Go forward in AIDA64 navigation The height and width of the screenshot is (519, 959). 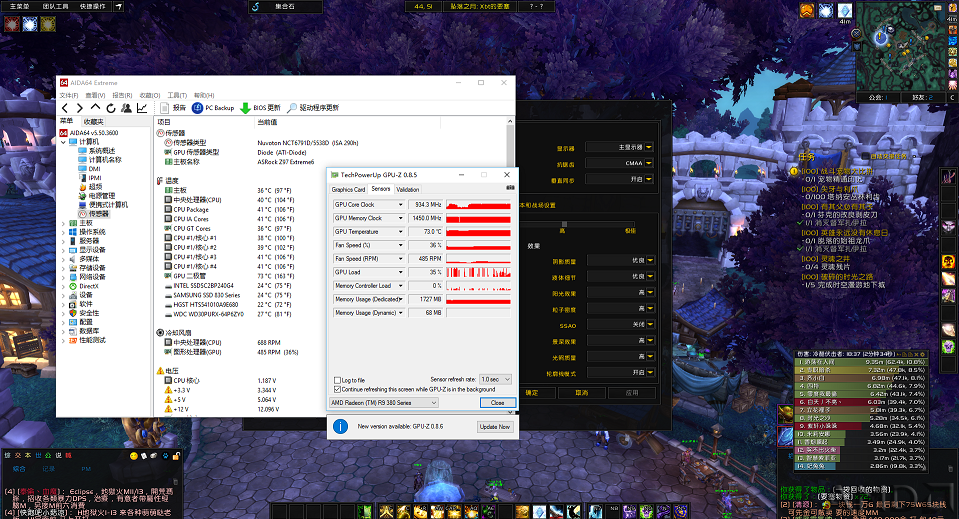pos(80,108)
